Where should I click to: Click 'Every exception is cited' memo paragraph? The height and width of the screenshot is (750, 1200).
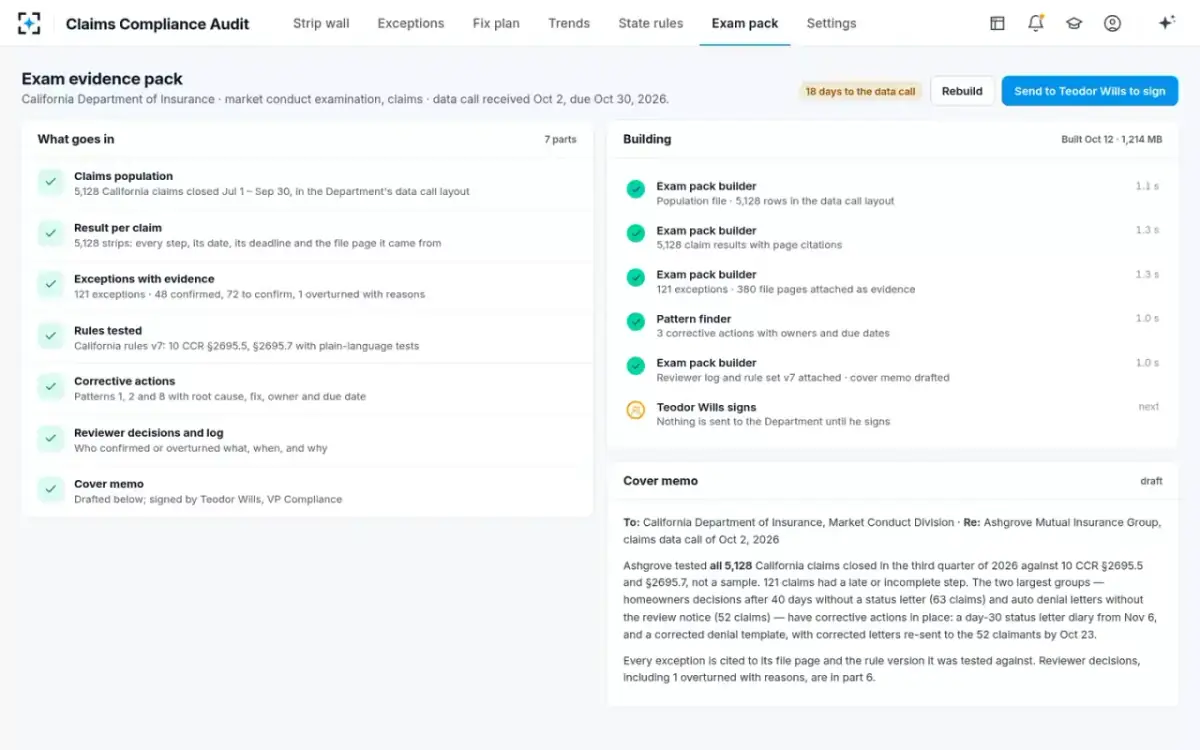882,669
